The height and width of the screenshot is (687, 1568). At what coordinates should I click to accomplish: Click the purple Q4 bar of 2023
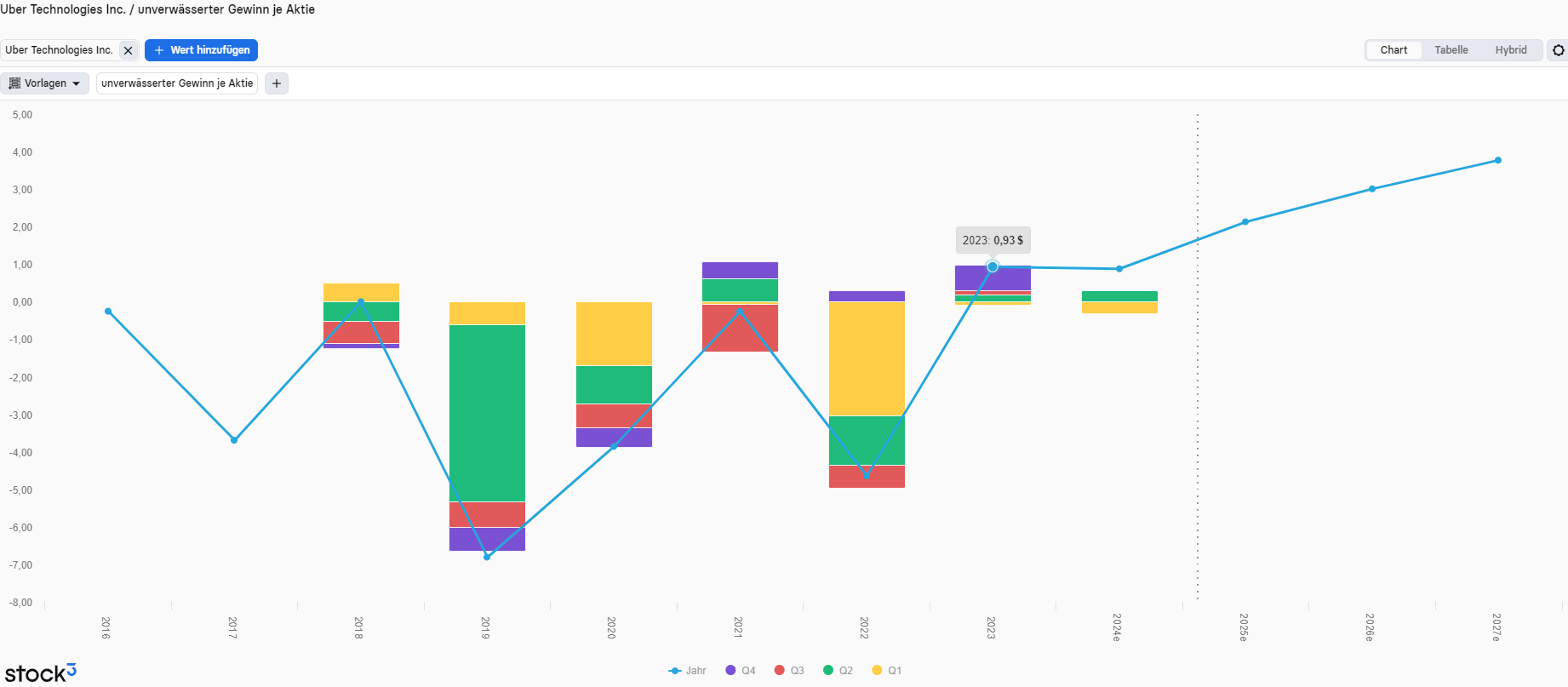[x=993, y=278]
